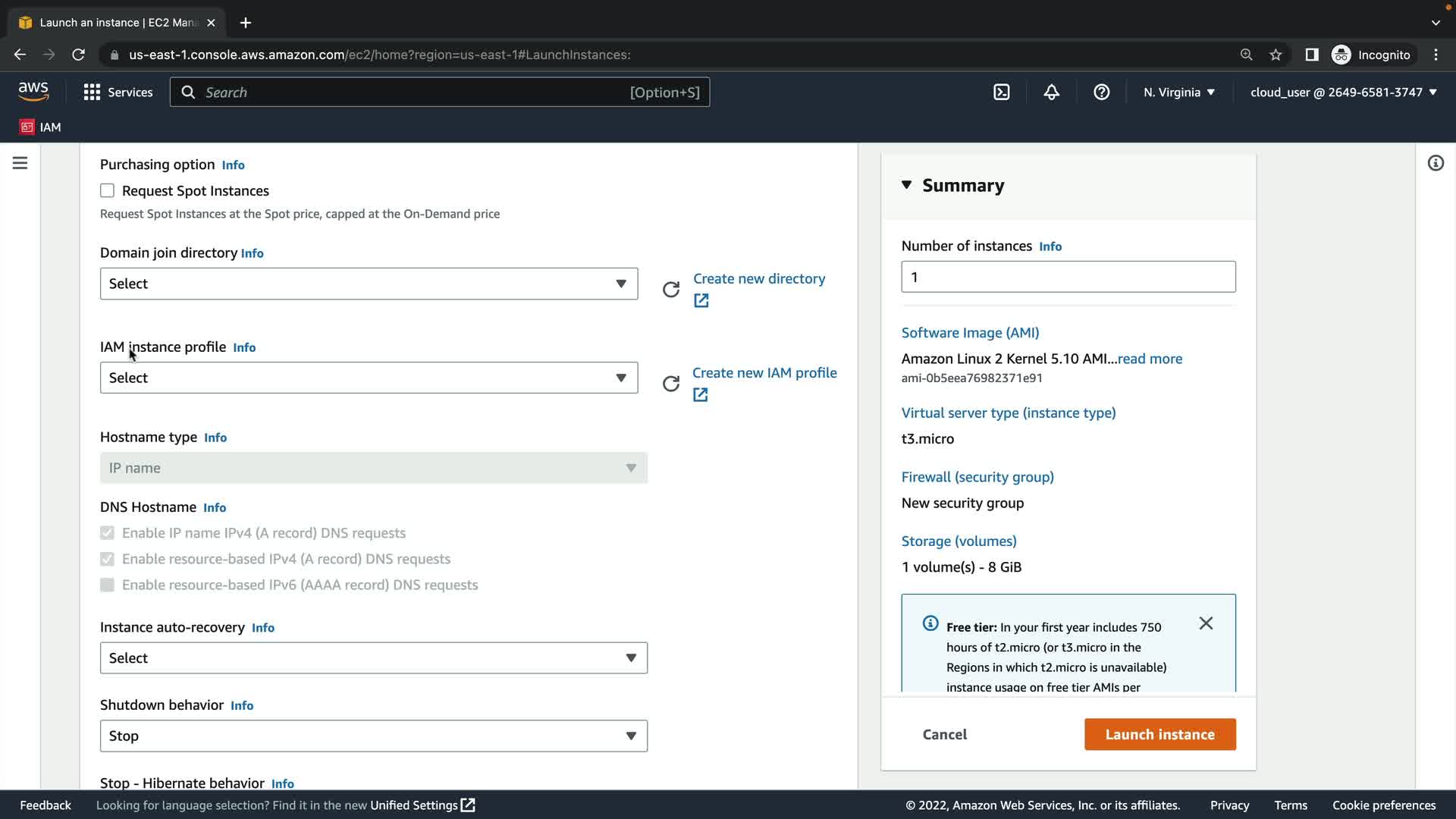Click the Launch instance button

tap(1159, 734)
